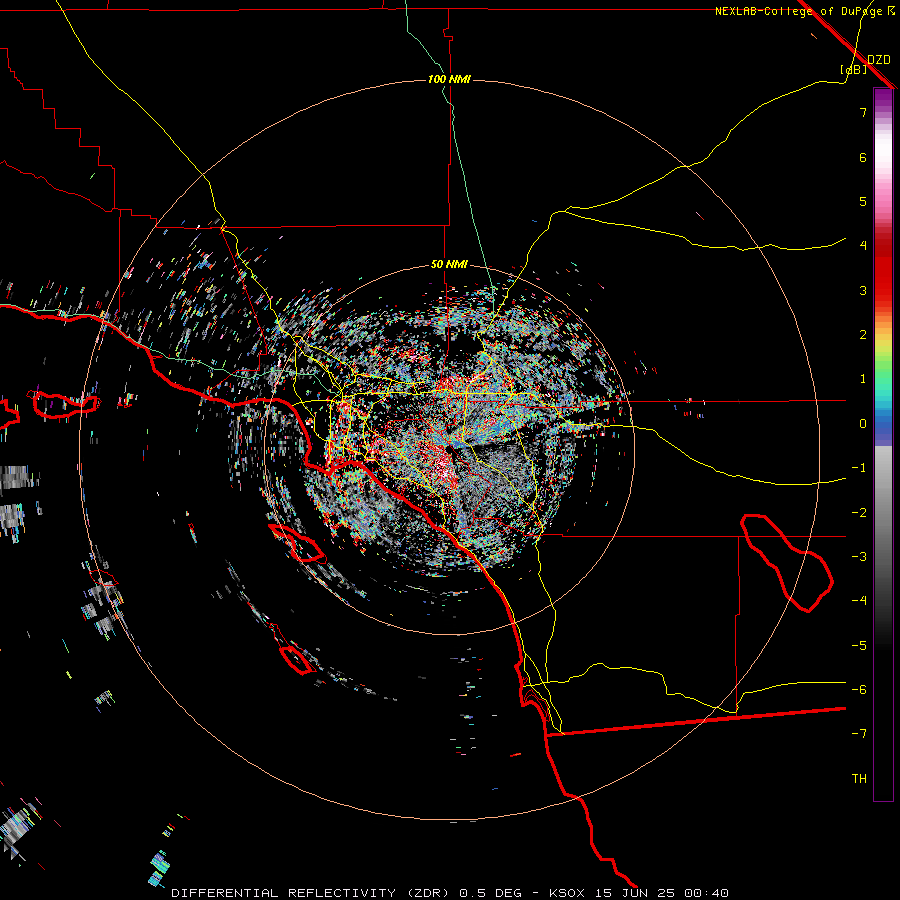Click the -5 tick label on color scale
The width and height of the screenshot is (900, 900).
(859, 646)
